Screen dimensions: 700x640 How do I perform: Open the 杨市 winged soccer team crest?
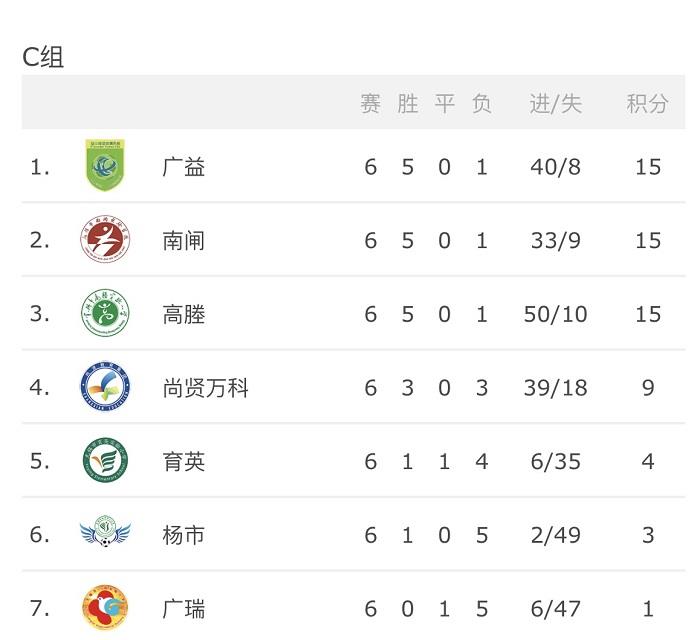tap(105, 532)
